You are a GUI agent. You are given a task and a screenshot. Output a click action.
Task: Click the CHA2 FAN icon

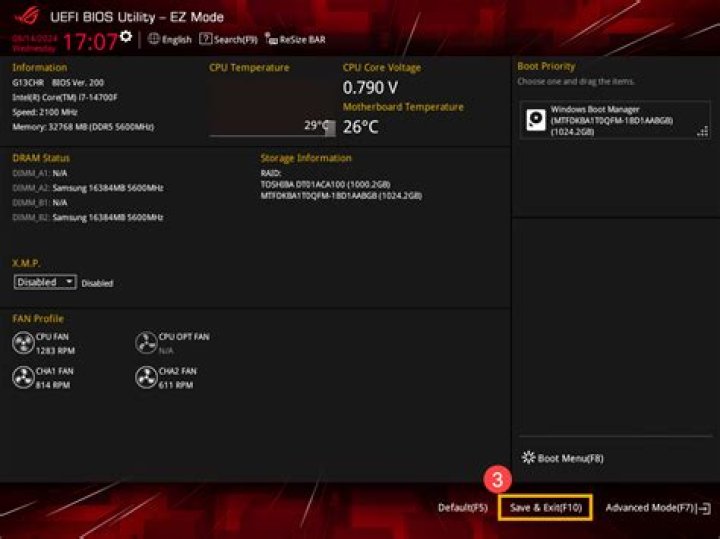click(146, 377)
